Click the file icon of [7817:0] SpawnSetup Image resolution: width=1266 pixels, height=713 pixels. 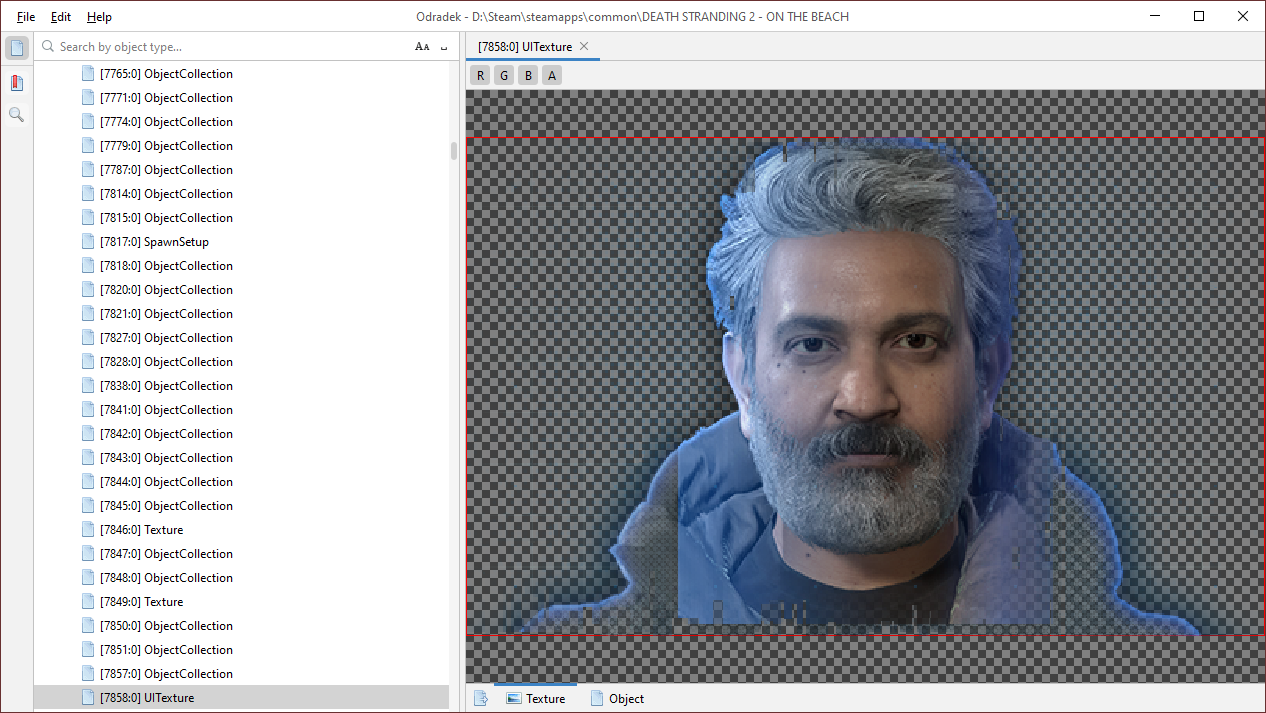tap(88, 242)
